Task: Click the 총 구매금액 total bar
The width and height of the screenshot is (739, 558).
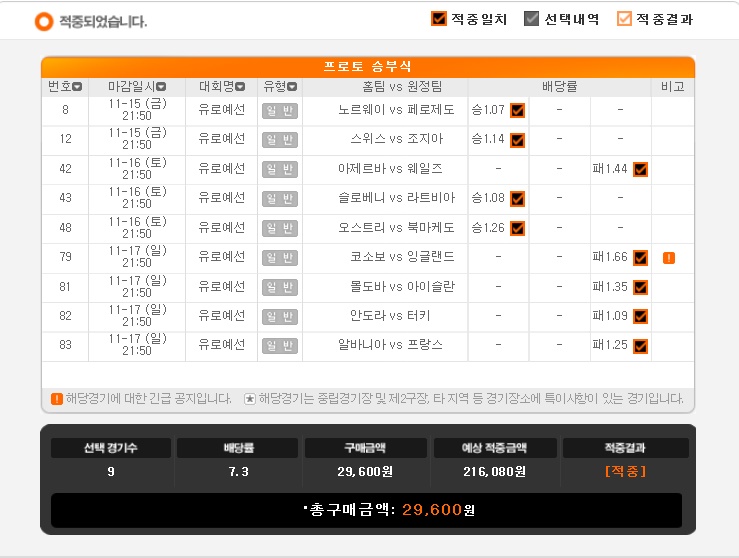Action: point(366,510)
